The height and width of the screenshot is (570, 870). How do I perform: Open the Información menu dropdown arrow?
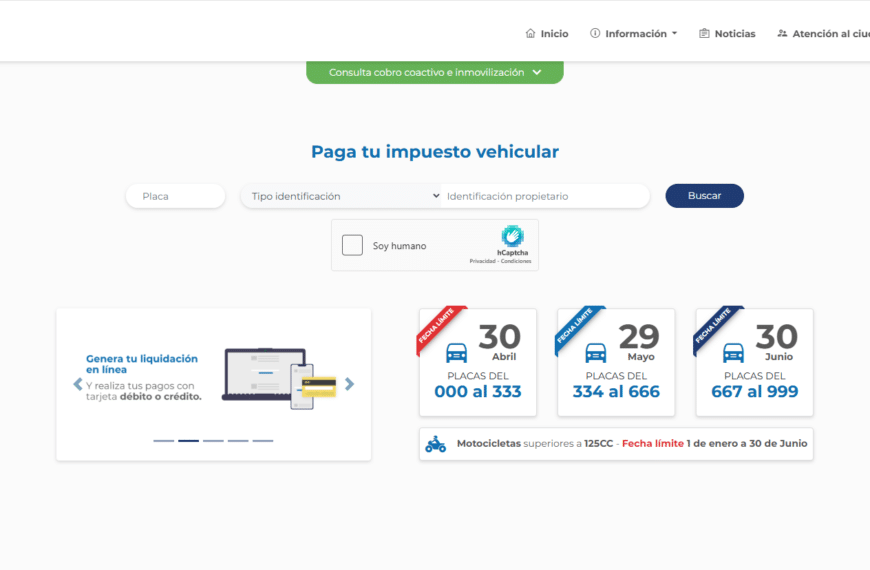675,33
